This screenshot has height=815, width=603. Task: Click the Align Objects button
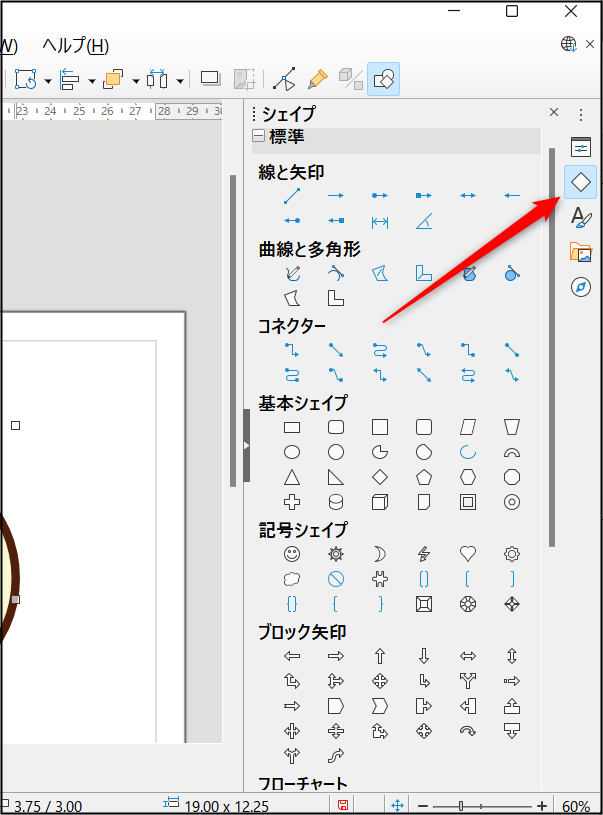[x=70, y=79]
